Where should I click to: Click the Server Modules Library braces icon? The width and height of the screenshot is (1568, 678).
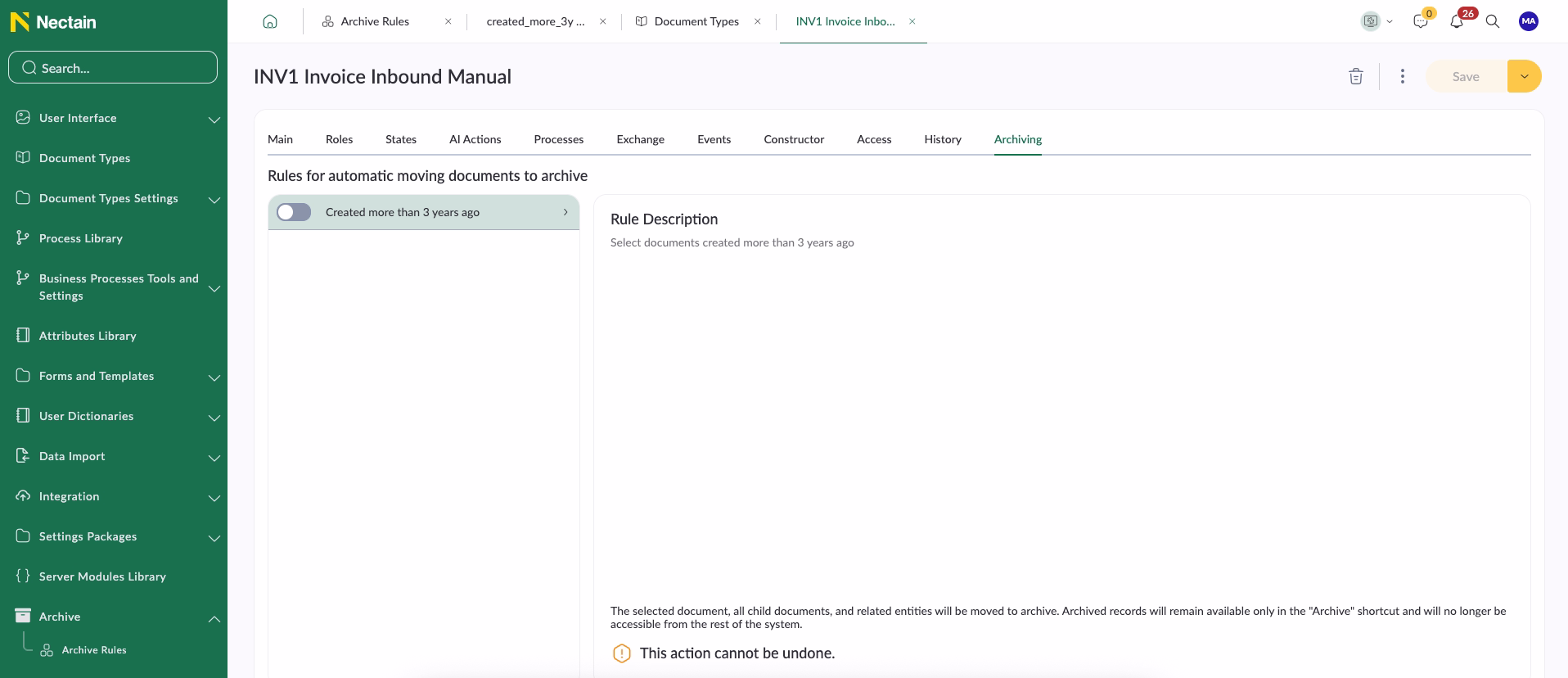[23, 576]
